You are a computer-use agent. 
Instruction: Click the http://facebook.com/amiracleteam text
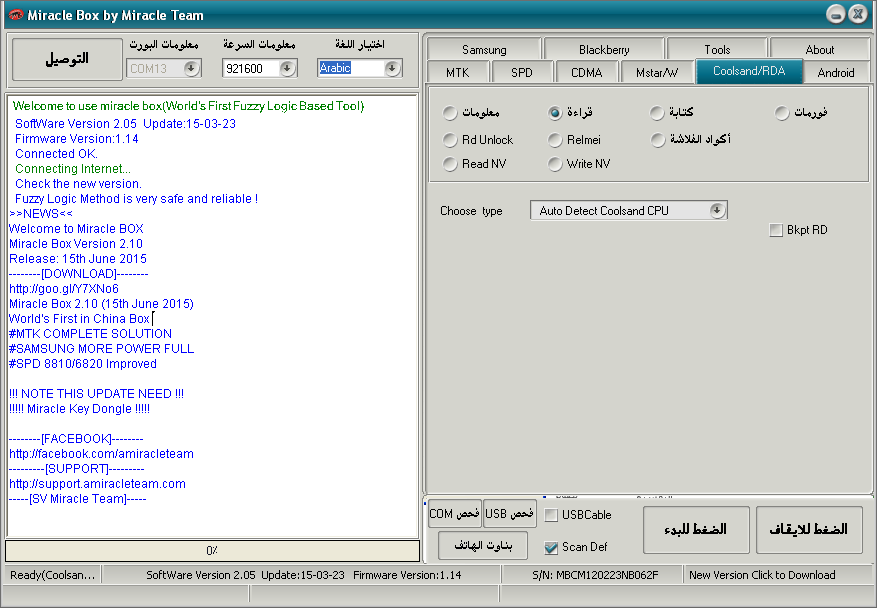tap(101, 454)
